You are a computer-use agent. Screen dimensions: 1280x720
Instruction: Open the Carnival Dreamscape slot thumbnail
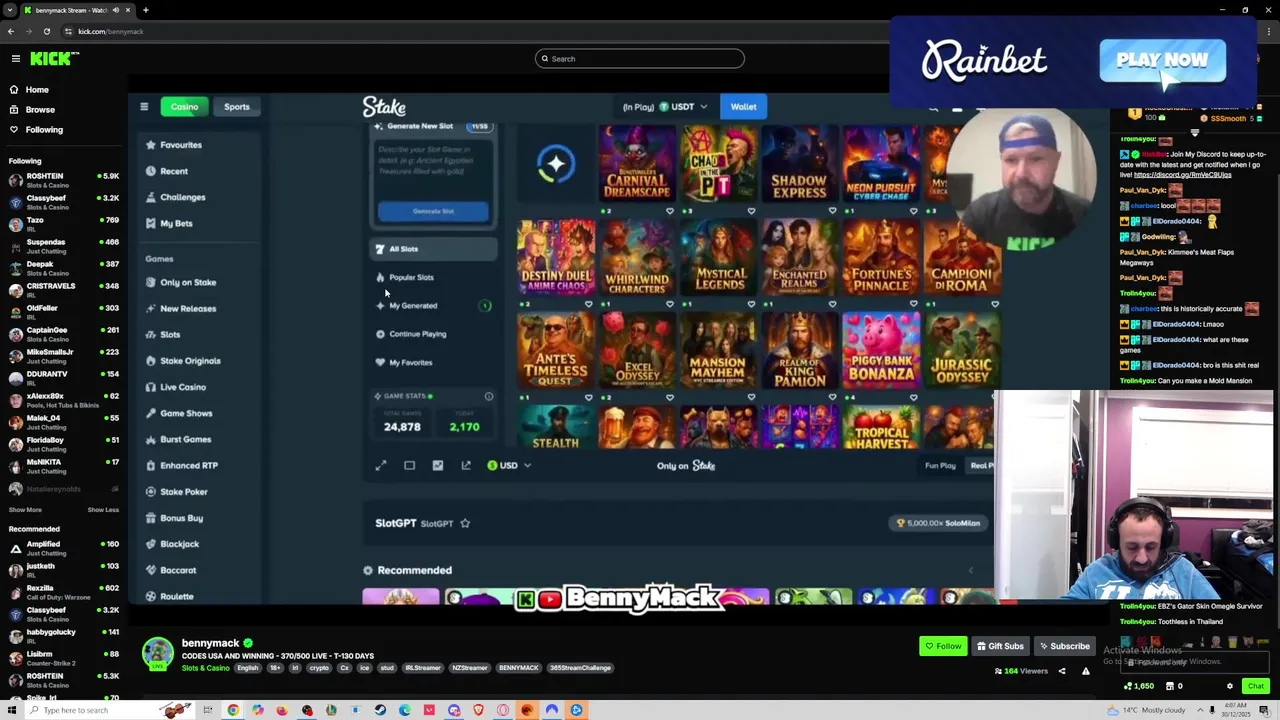pyautogui.click(x=637, y=164)
